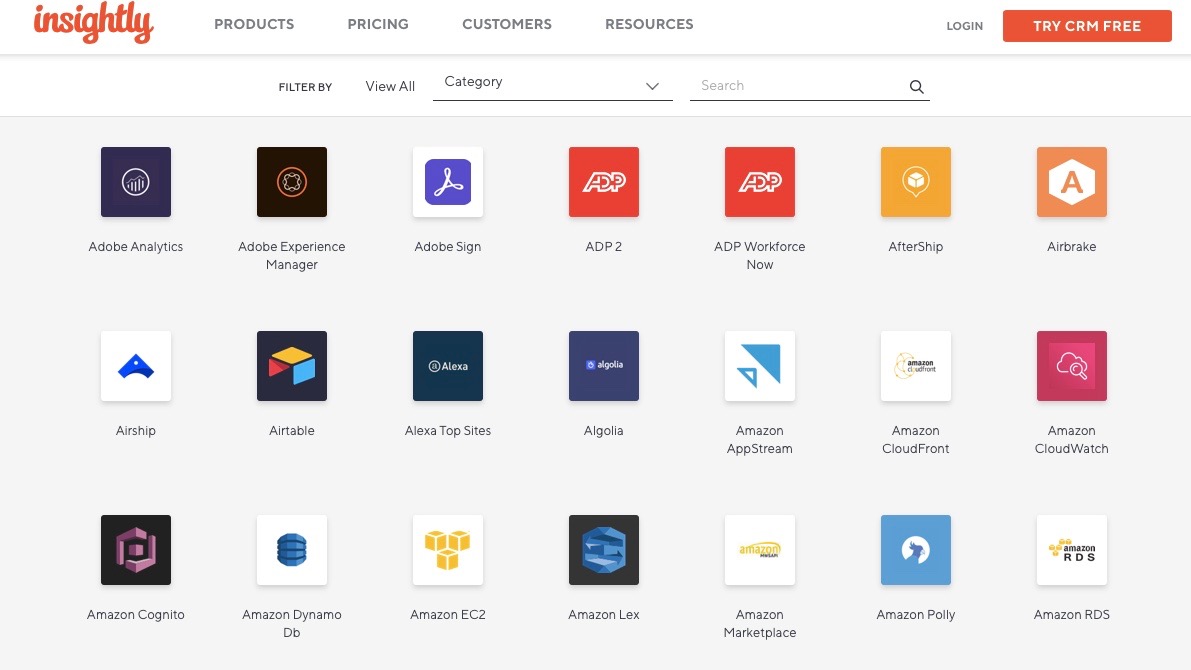Click the "Airship" label
1191x670 pixels.
coord(136,431)
